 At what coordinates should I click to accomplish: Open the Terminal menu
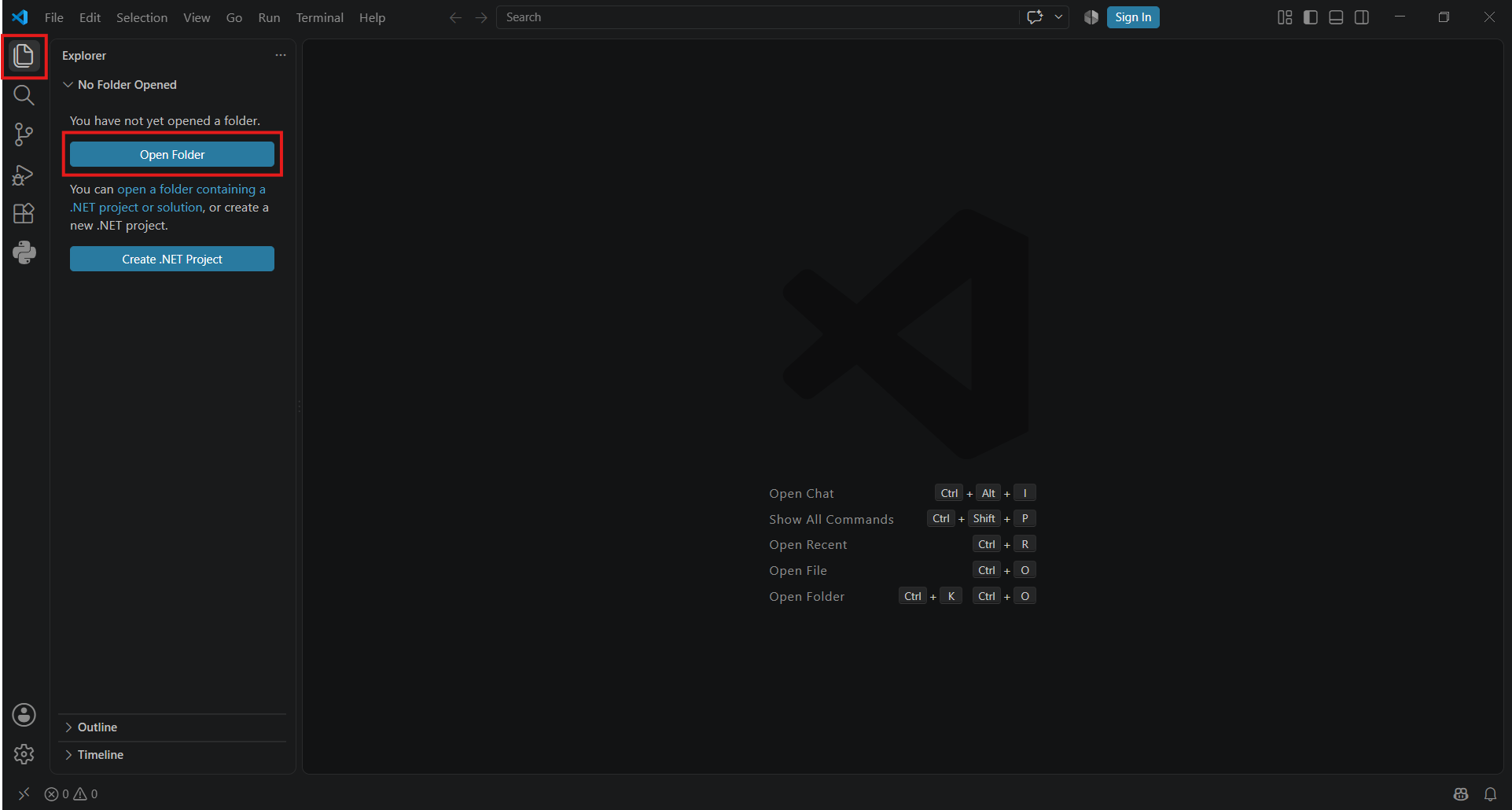point(319,17)
